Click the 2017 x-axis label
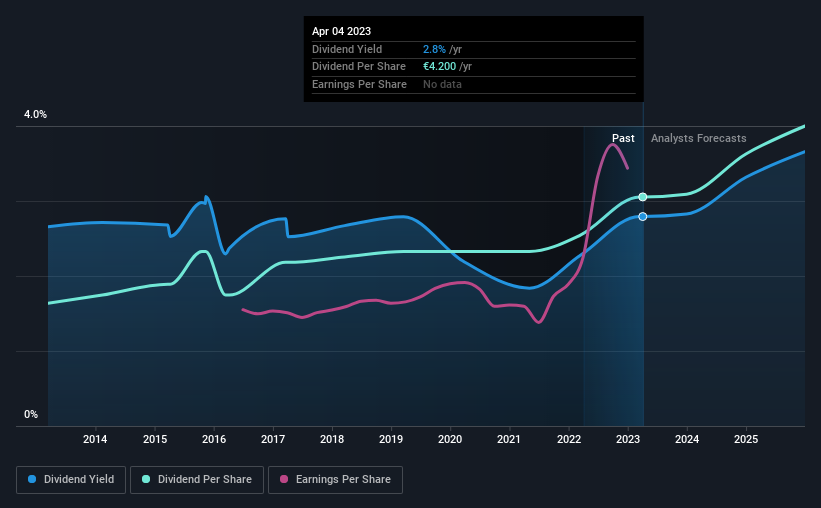Viewport: 821px width, 508px height. (x=273, y=439)
